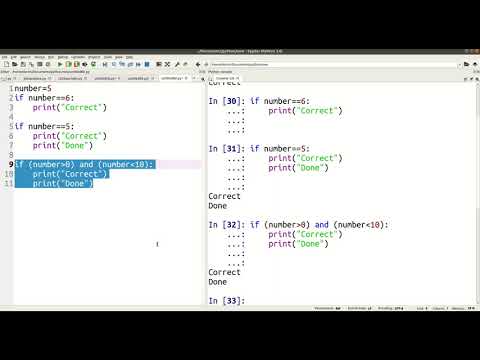Open the Tools menu
480x360 pixels.
(x=108, y=57)
